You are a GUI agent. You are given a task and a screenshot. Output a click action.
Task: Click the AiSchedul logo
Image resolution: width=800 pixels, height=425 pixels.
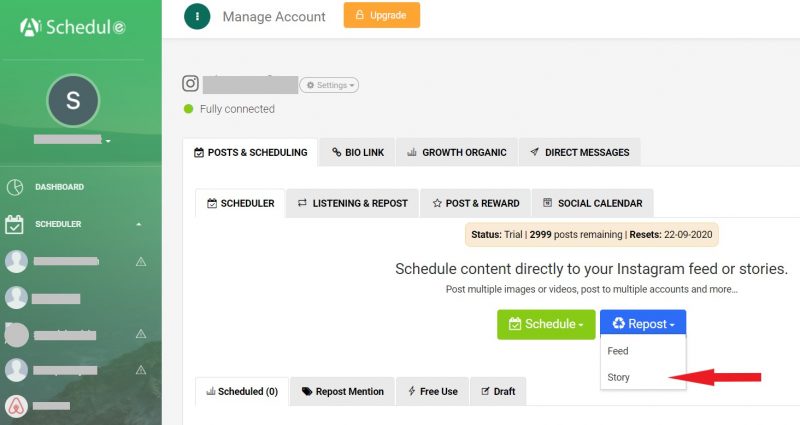(72, 27)
